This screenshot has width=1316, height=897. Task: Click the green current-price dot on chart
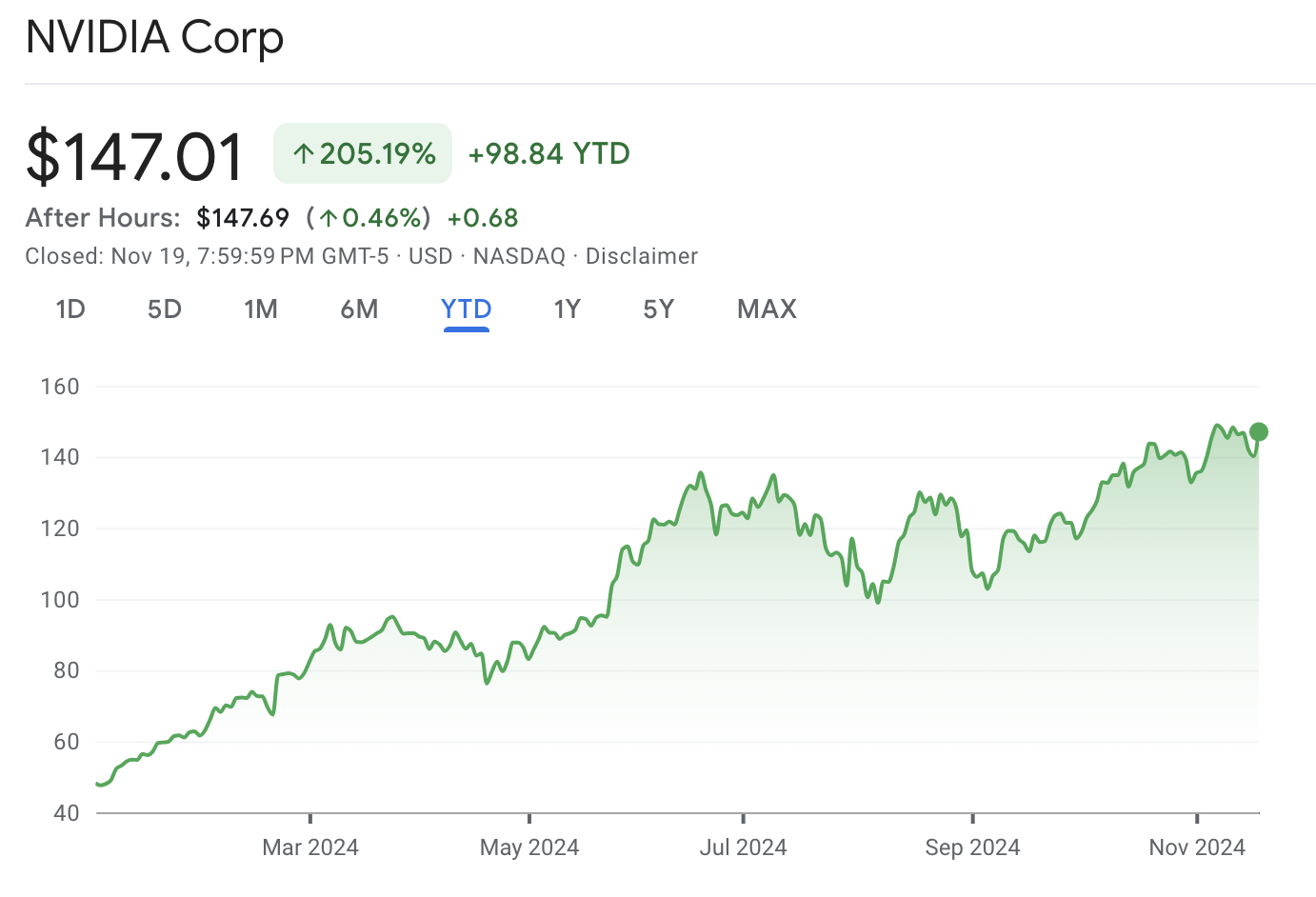[1258, 432]
